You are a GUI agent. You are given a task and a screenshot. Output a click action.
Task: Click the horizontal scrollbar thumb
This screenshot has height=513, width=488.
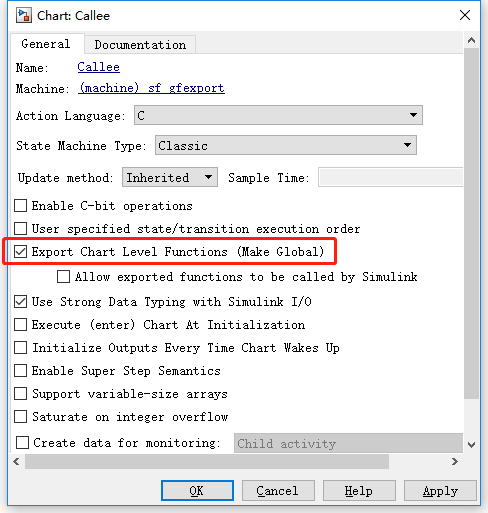click(207, 462)
